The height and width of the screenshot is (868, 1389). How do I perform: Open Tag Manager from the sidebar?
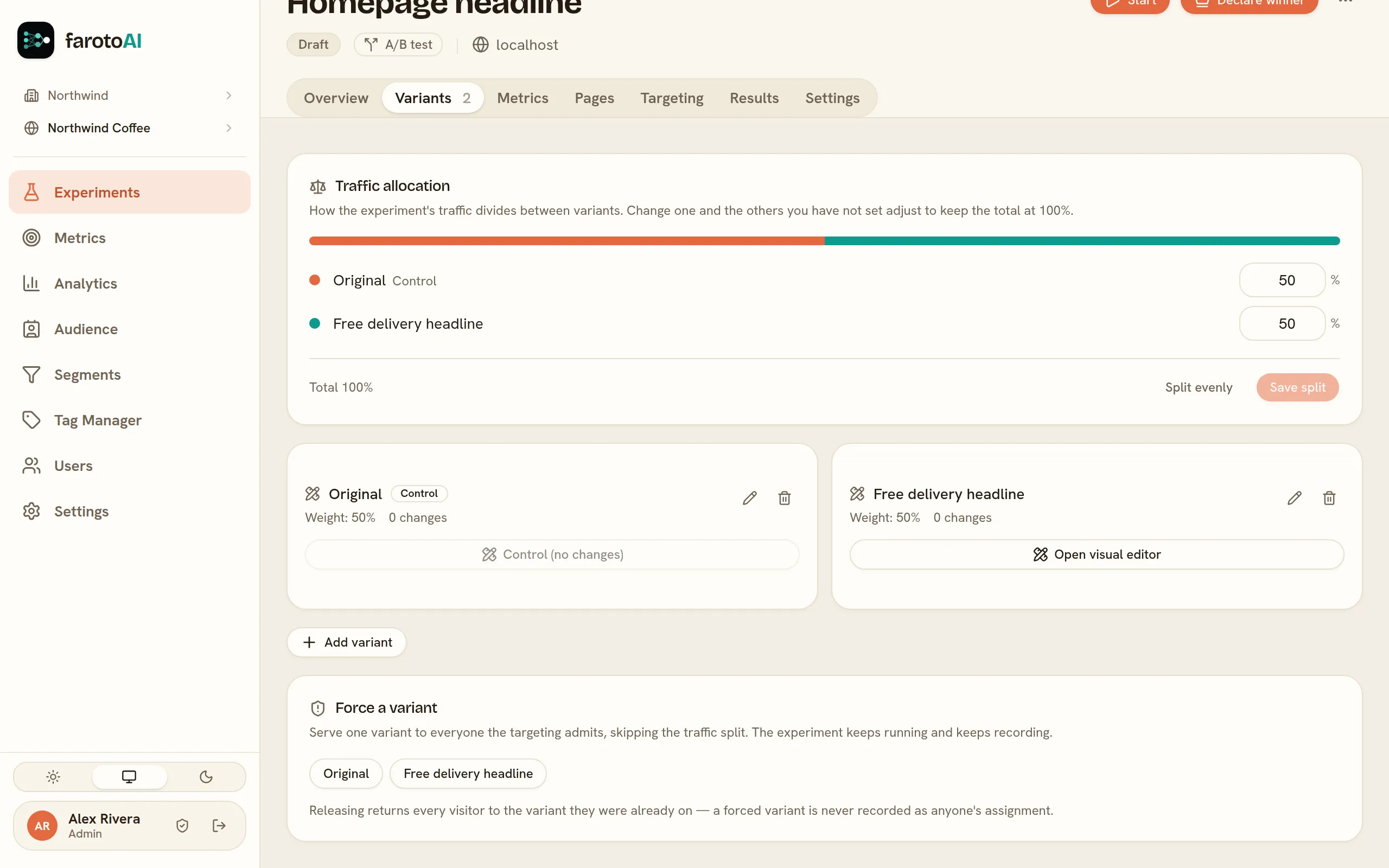(130, 420)
